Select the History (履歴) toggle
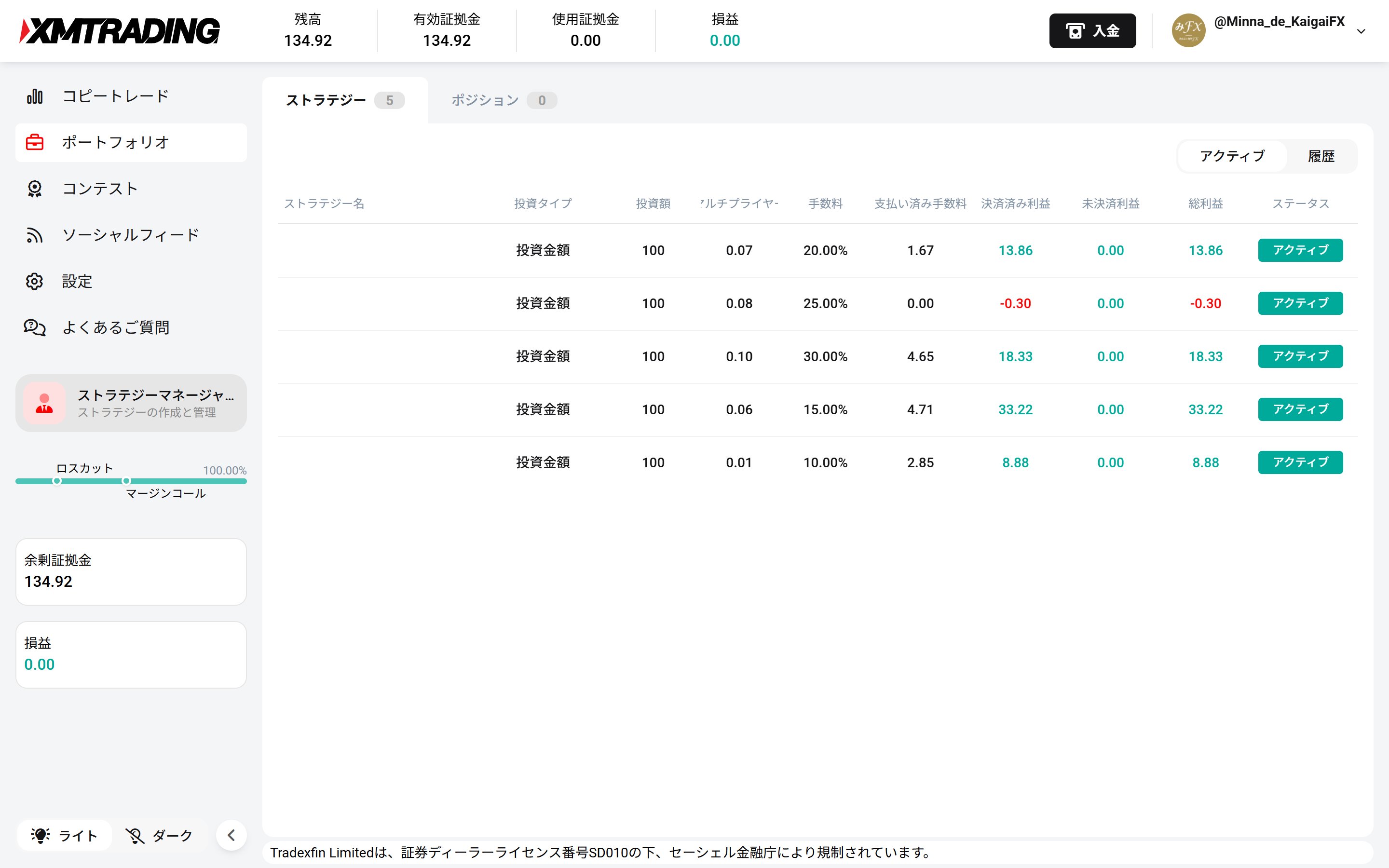The image size is (1389, 868). (x=1321, y=156)
